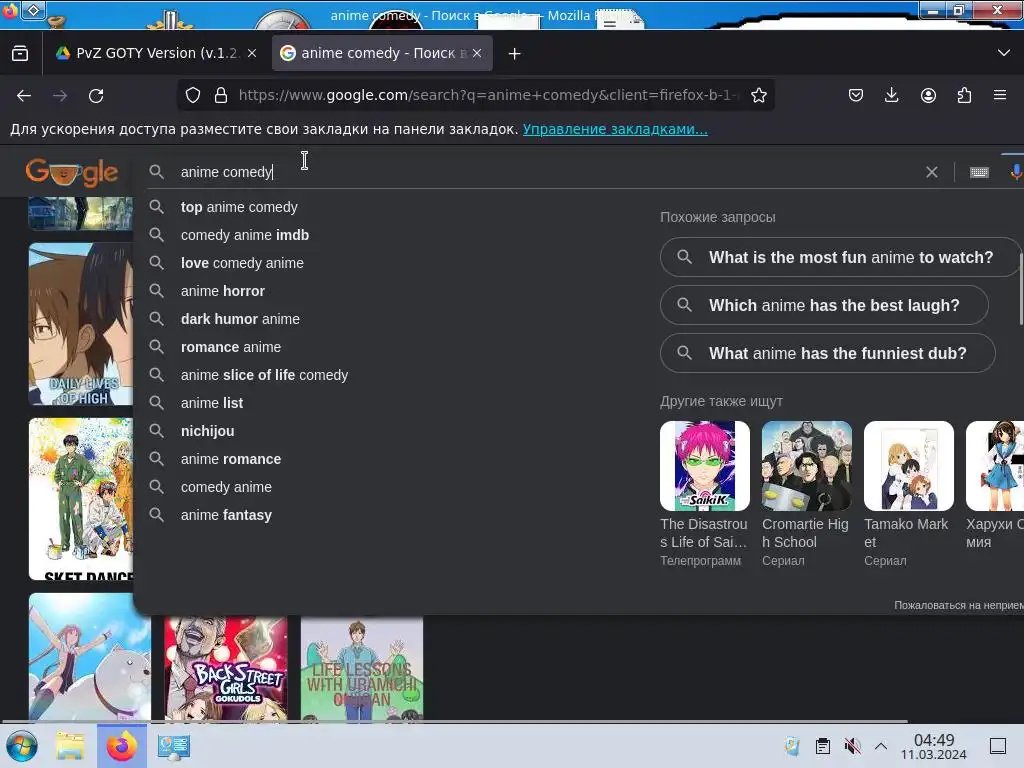Open the Tamako Market thumbnail
This screenshot has height=768, width=1024.
tap(908, 466)
